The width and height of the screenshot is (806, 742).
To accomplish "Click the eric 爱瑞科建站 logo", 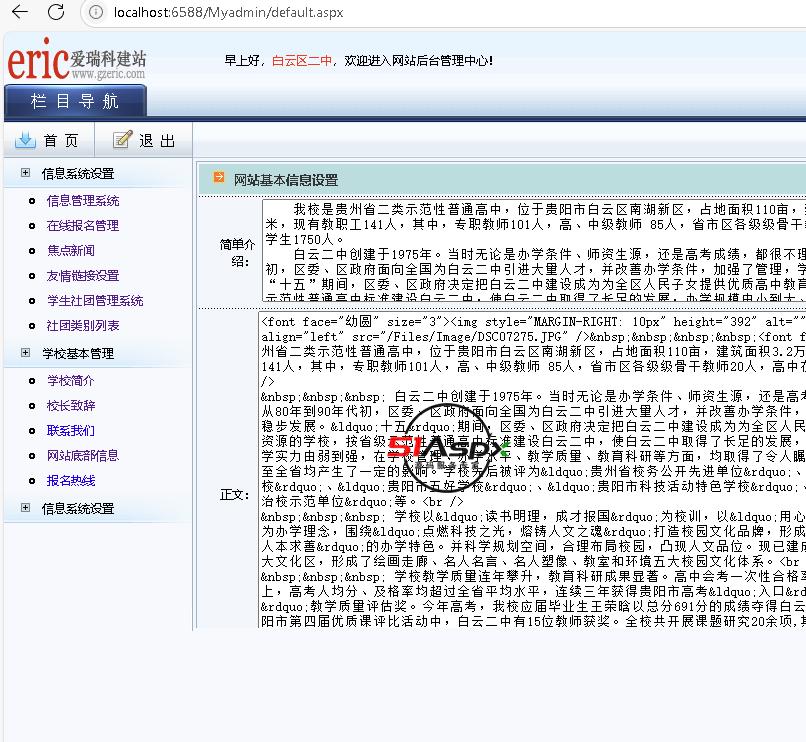I will (x=77, y=60).
